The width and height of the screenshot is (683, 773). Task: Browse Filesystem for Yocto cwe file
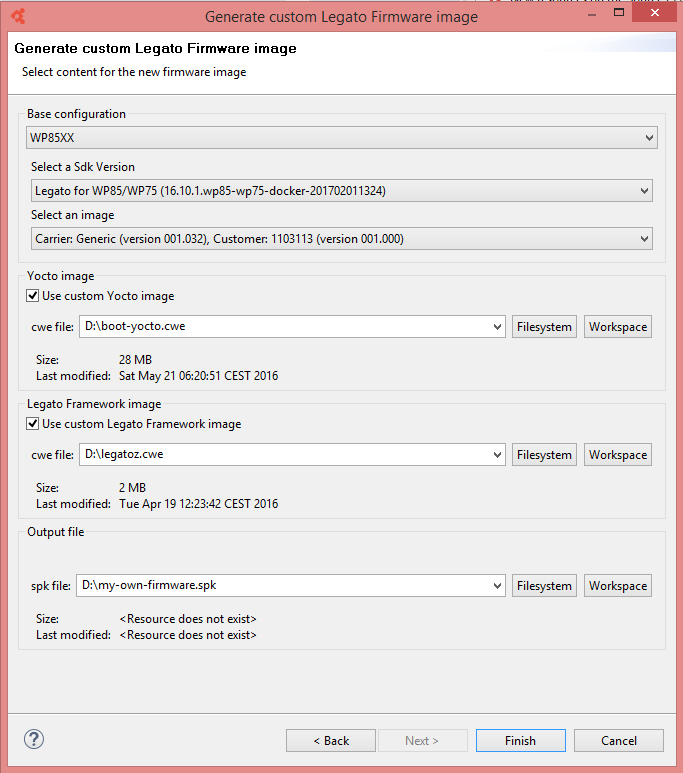(x=544, y=327)
